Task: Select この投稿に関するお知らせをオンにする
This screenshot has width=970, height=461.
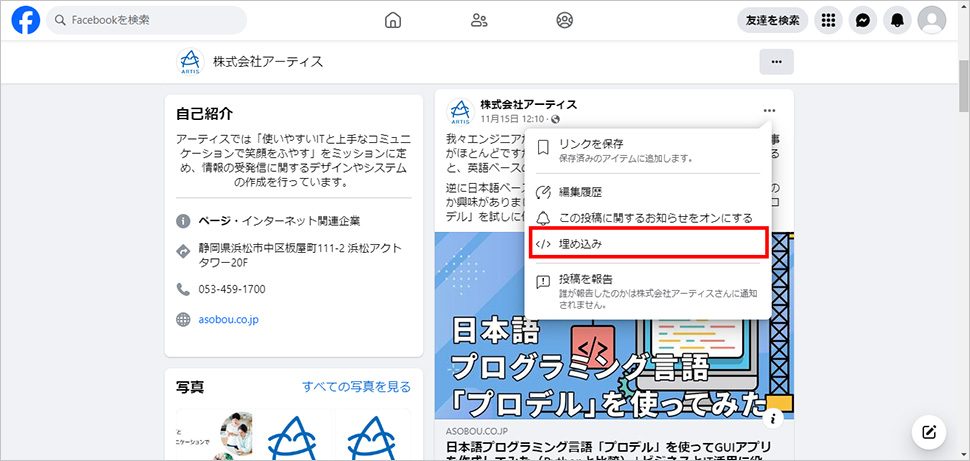Action: point(648,218)
